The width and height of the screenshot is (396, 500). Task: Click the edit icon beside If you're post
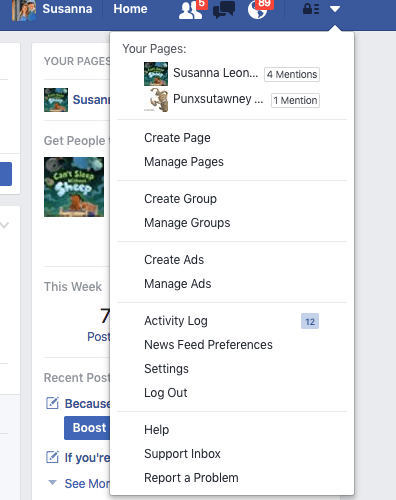click(52, 457)
